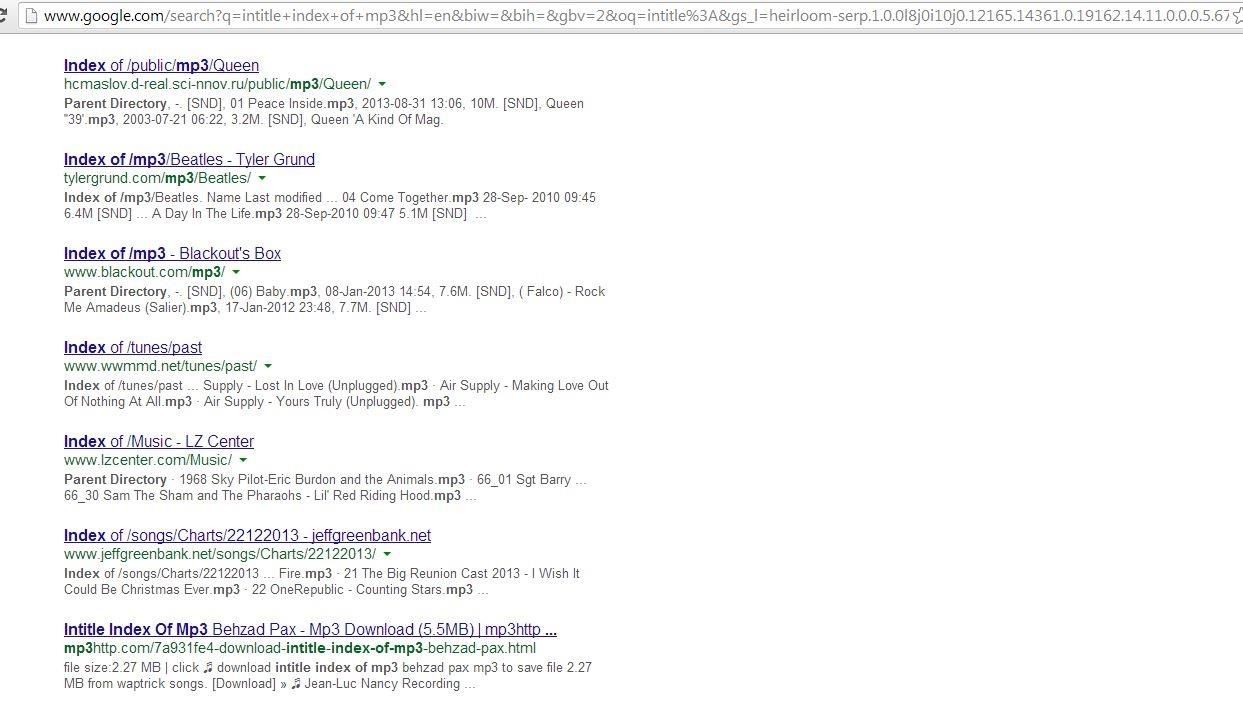Expand dropdown arrow beside www.wwmmd.net/tunes/past/
The width and height of the screenshot is (1243, 701).
pos(268,366)
